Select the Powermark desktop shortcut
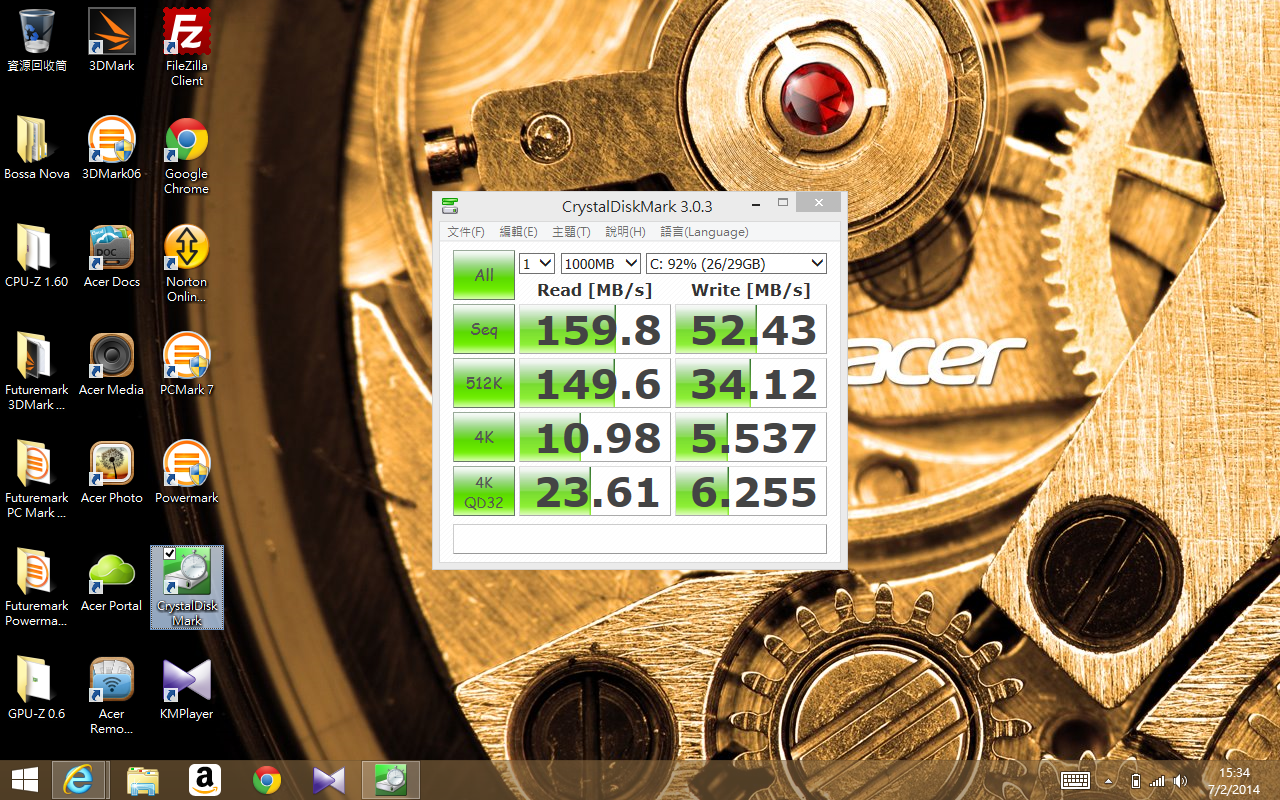The width and height of the screenshot is (1280, 800). [187, 472]
